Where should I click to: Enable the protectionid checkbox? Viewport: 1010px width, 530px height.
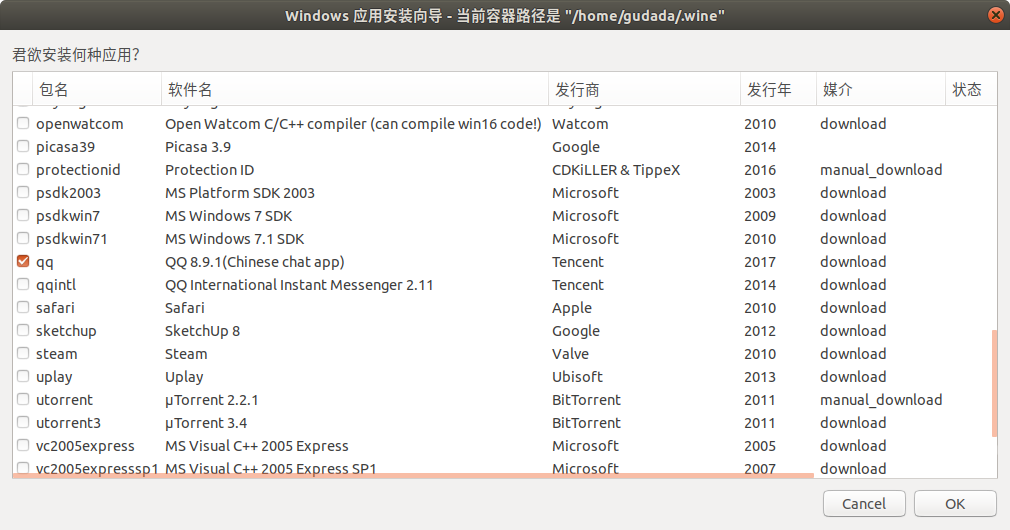(23, 169)
